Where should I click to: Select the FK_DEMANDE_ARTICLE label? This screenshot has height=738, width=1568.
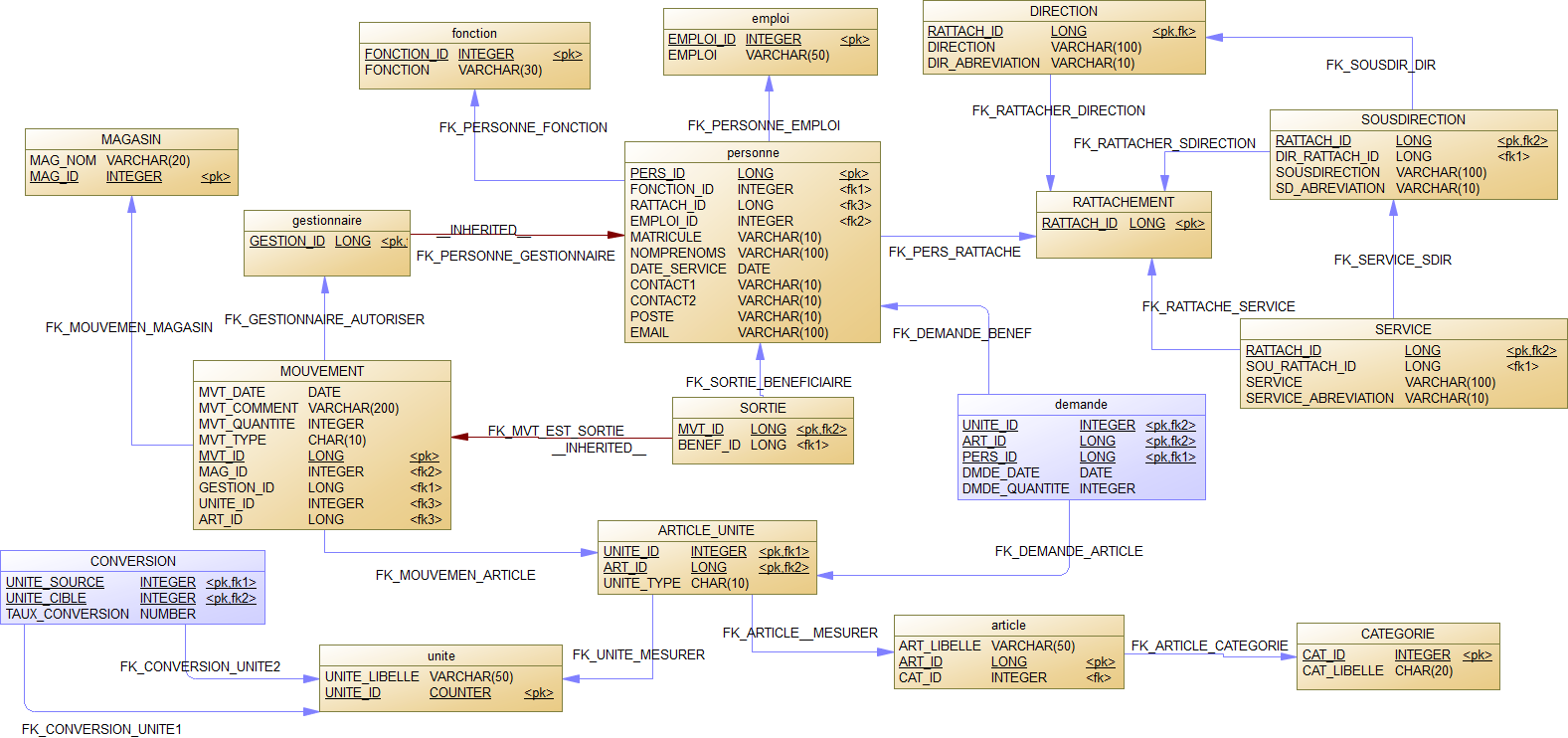pos(1069,551)
